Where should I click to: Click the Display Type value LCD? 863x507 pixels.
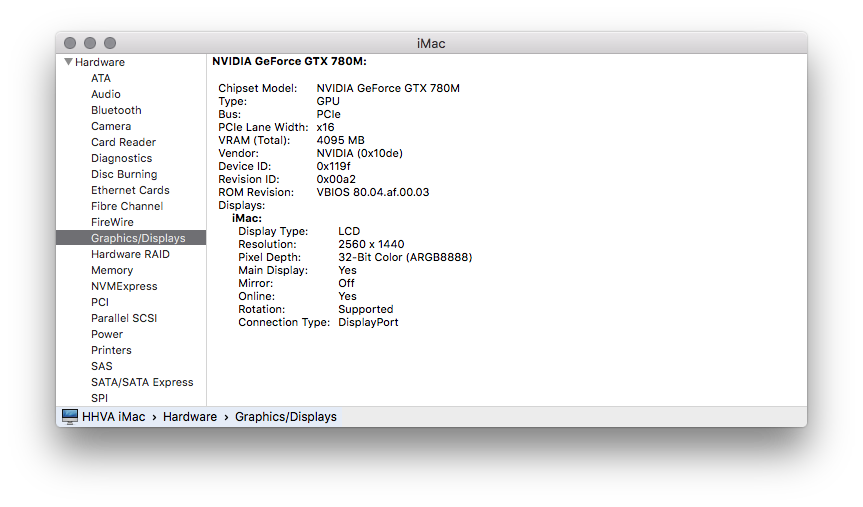tap(349, 231)
